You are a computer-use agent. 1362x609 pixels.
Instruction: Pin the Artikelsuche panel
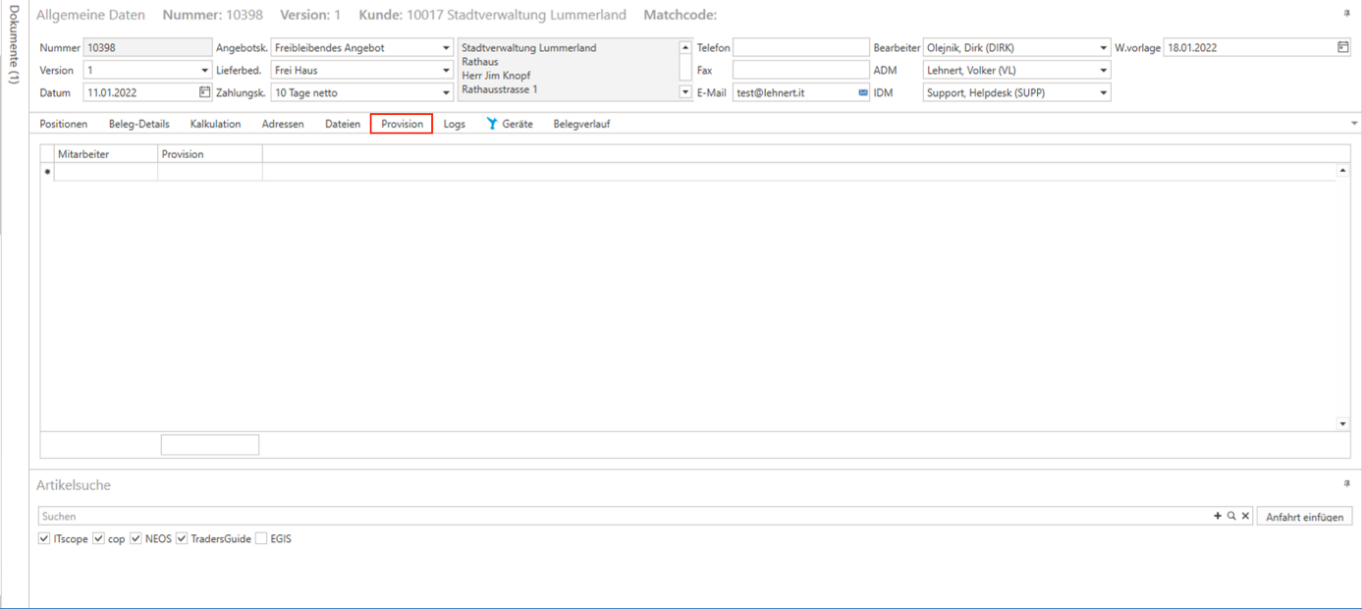pyautogui.click(x=1346, y=483)
